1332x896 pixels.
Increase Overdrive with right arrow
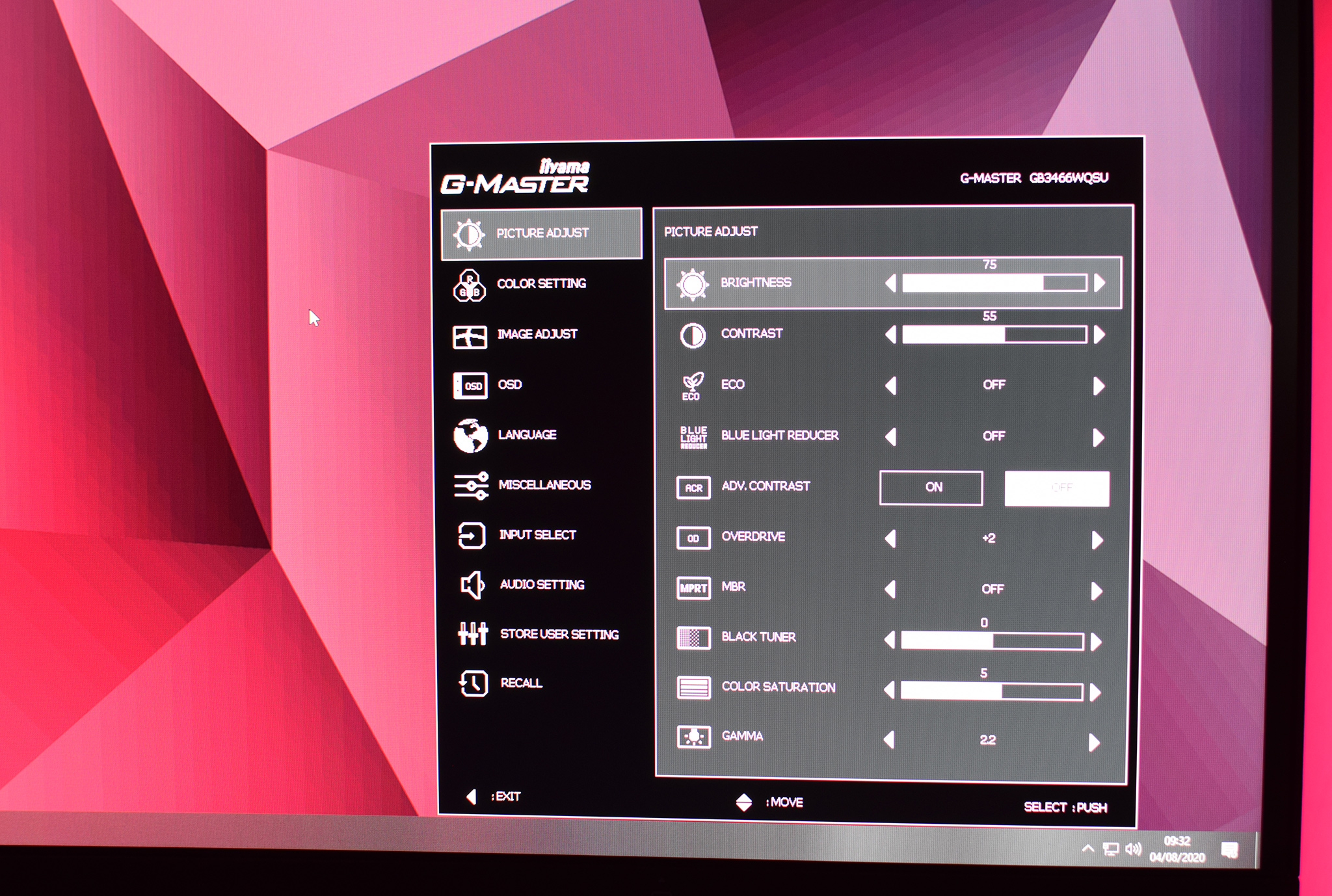[x=1097, y=540]
